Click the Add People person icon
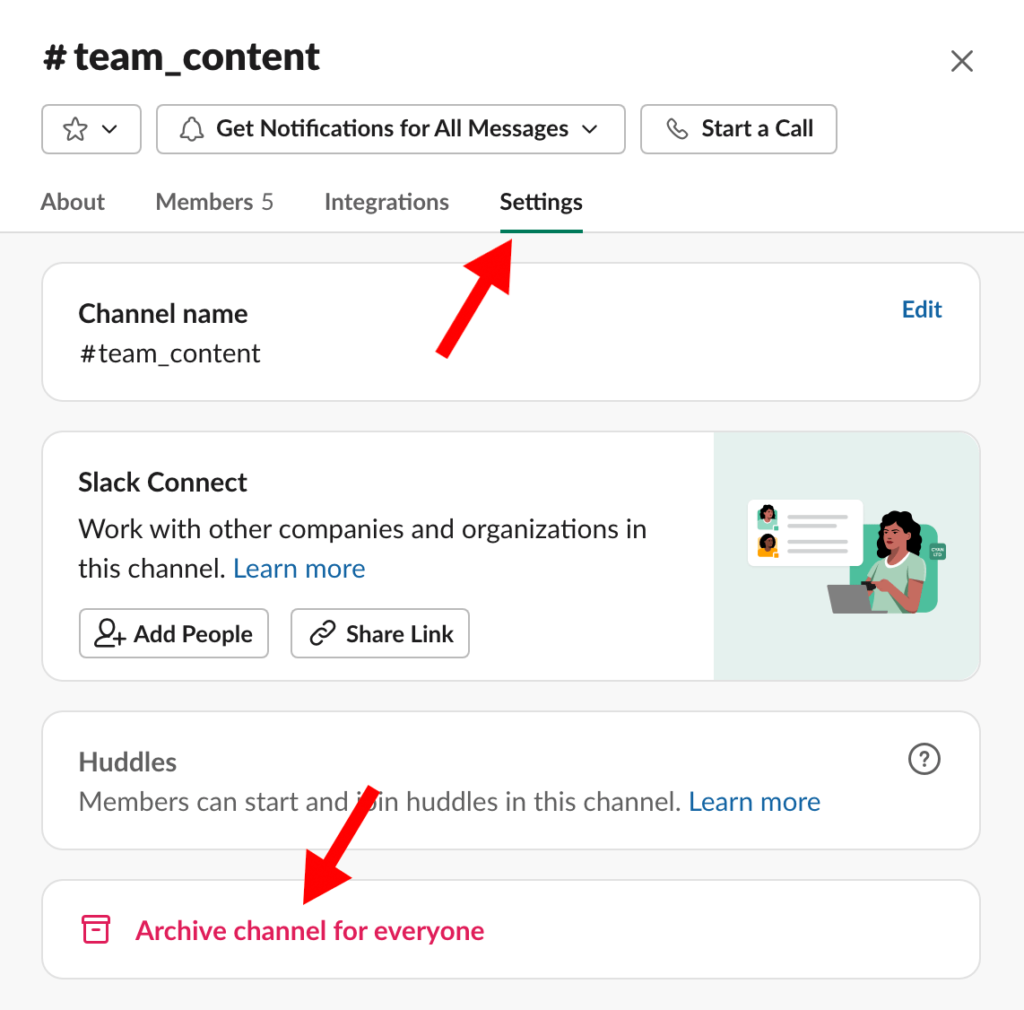1024x1010 pixels. click(109, 633)
